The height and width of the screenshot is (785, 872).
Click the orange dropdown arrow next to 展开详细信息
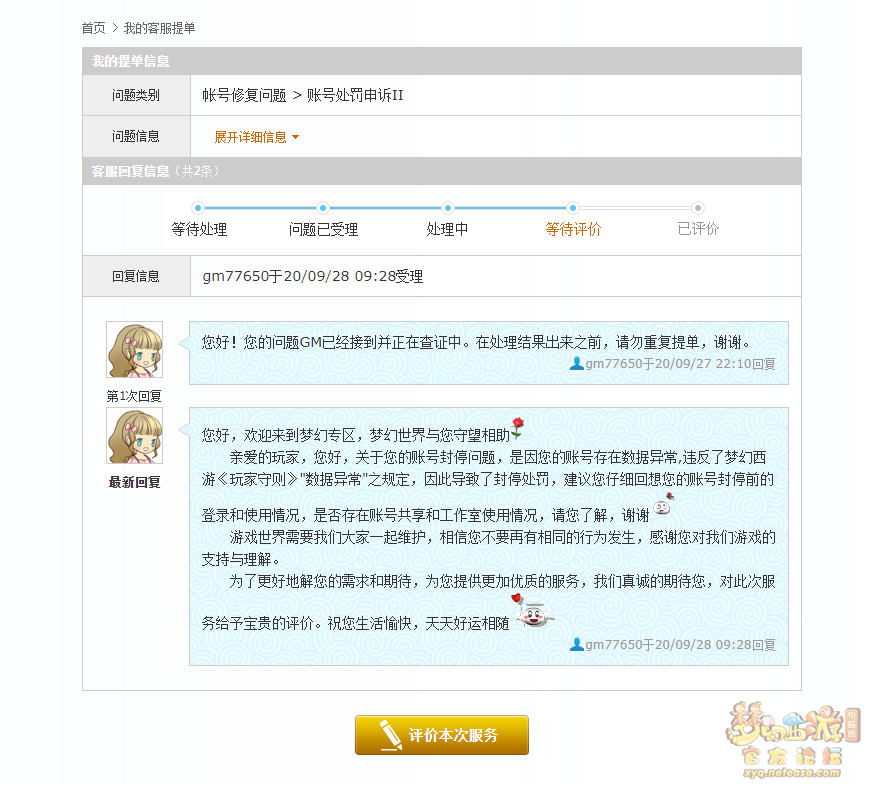(x=295, y=137)
